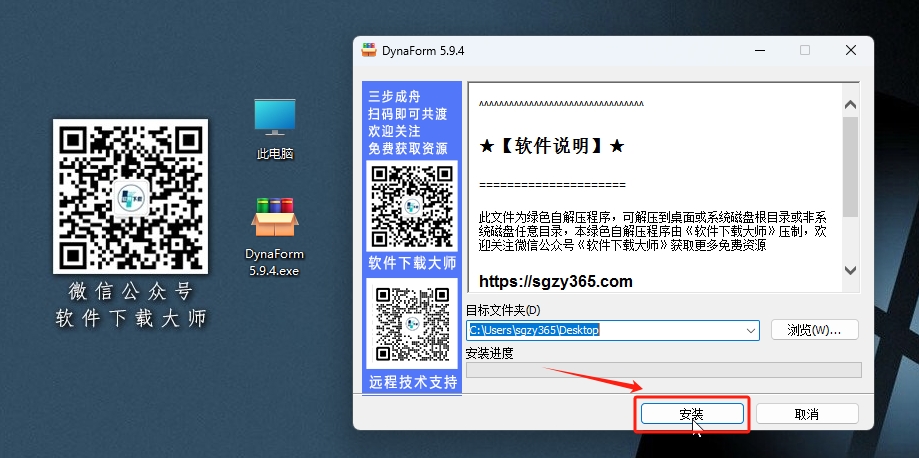Image resolution: width=919 pixels, height=458 pixels.
Task: Click the 浏览(W)... button
Action: 815,330
